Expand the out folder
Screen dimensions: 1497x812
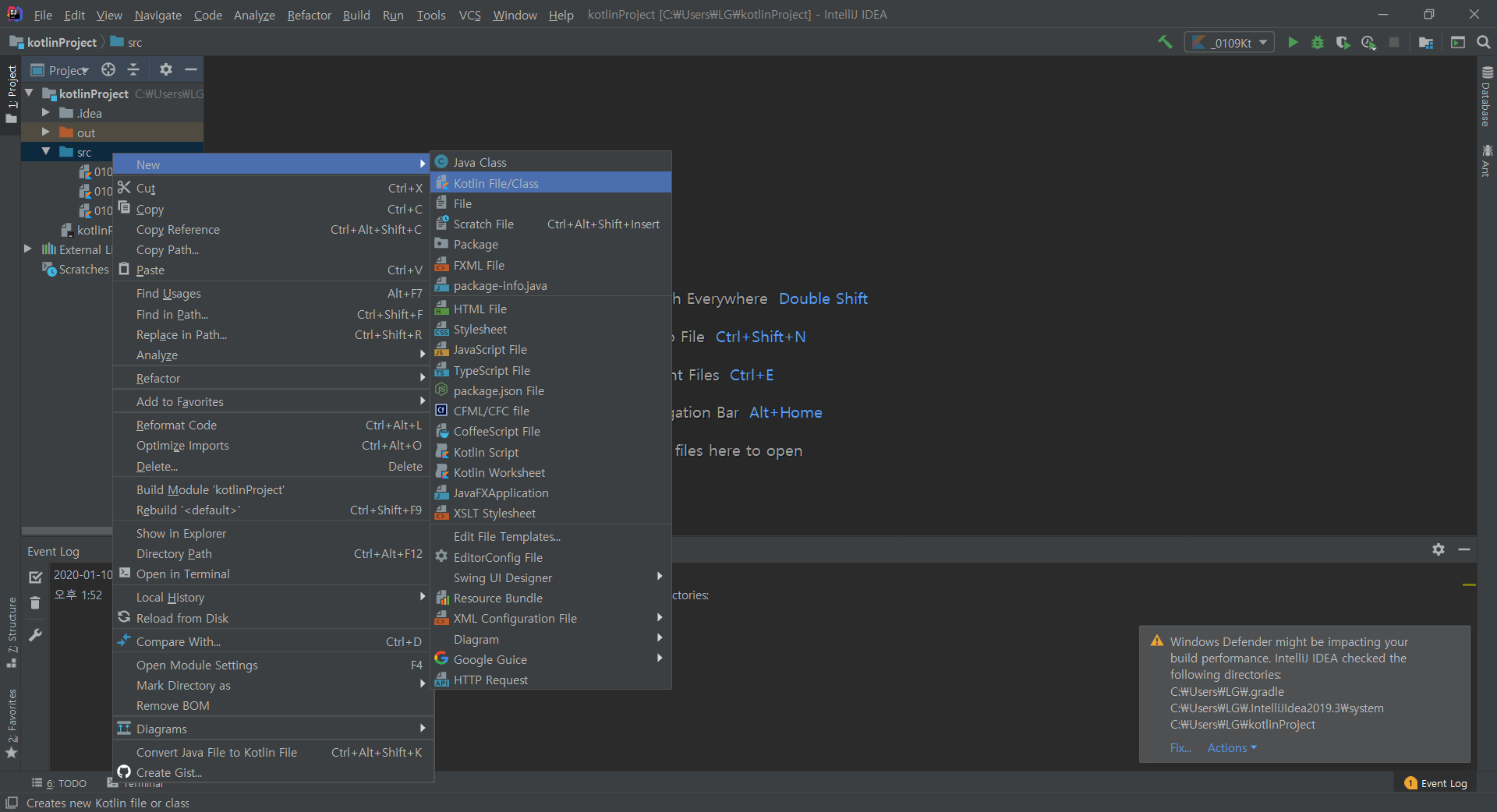pyautogui.click(x=45, y=132)
